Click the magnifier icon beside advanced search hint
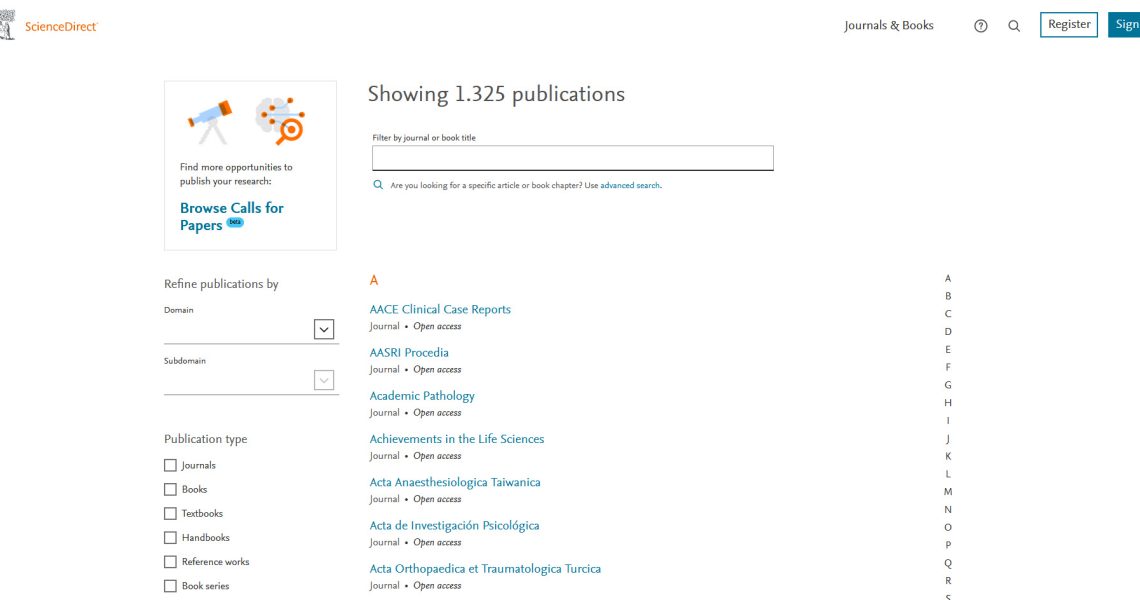Viewport: 1140px width, 600px height. click(378, 185)
